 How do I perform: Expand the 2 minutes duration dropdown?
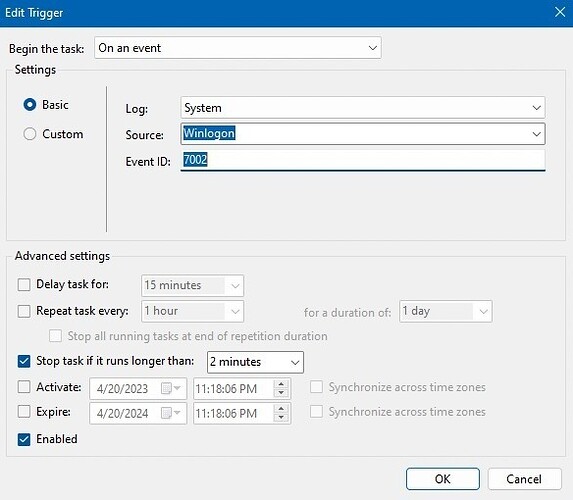255,362
